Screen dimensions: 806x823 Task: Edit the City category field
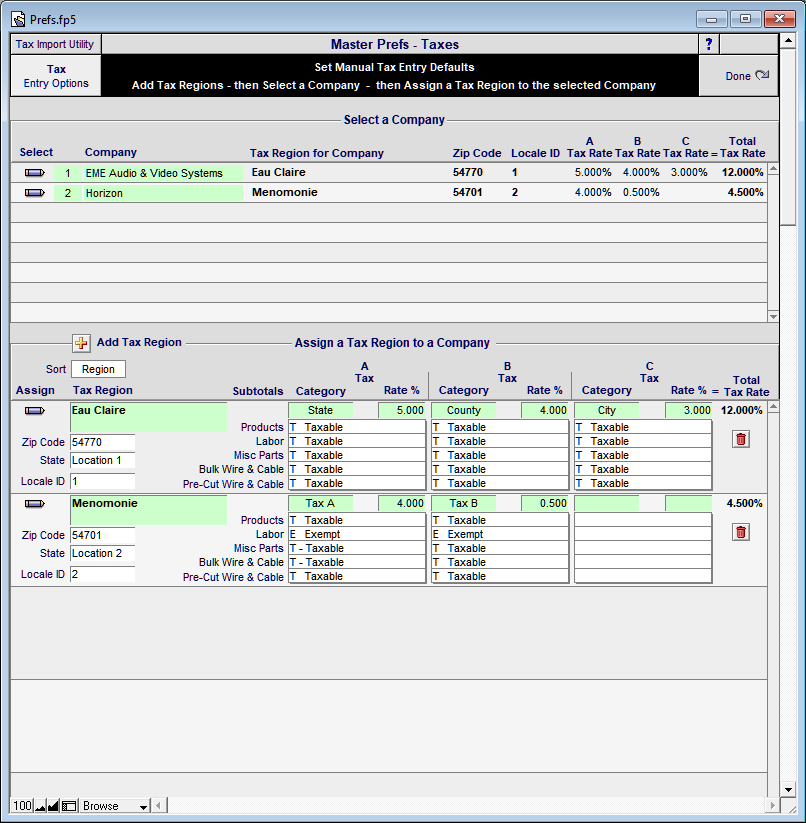click(x=607, y=410)
